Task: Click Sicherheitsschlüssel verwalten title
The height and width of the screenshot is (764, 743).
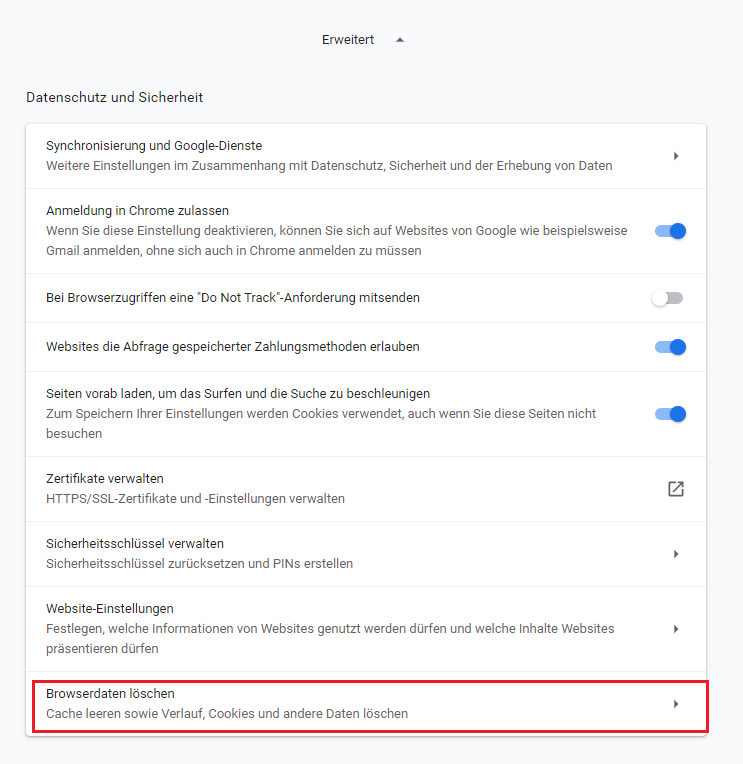Action: point(135,543)
